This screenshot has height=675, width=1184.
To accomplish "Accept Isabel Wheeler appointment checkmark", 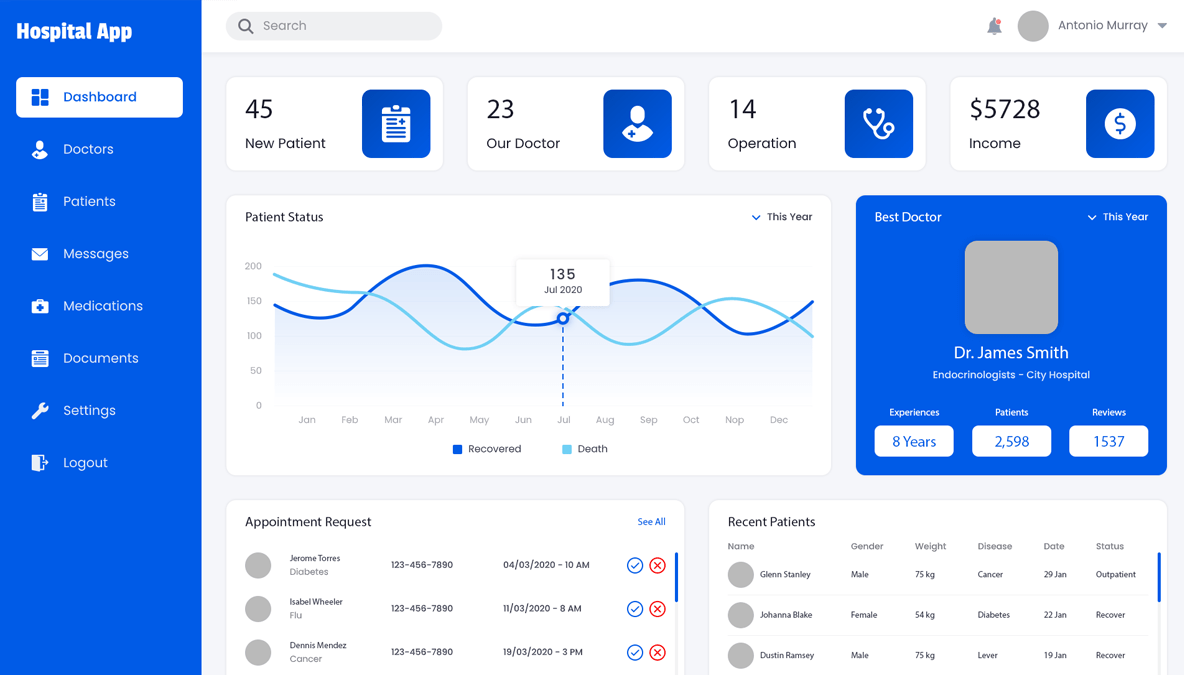I will click(x=635, y=609).
